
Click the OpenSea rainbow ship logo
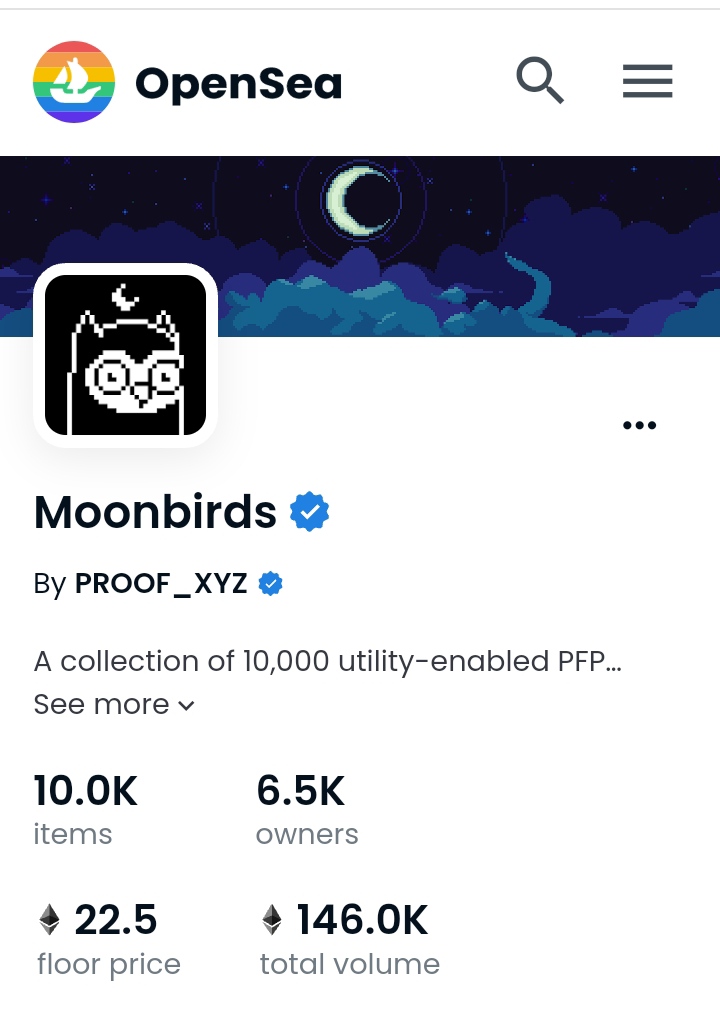coord(74,82)
